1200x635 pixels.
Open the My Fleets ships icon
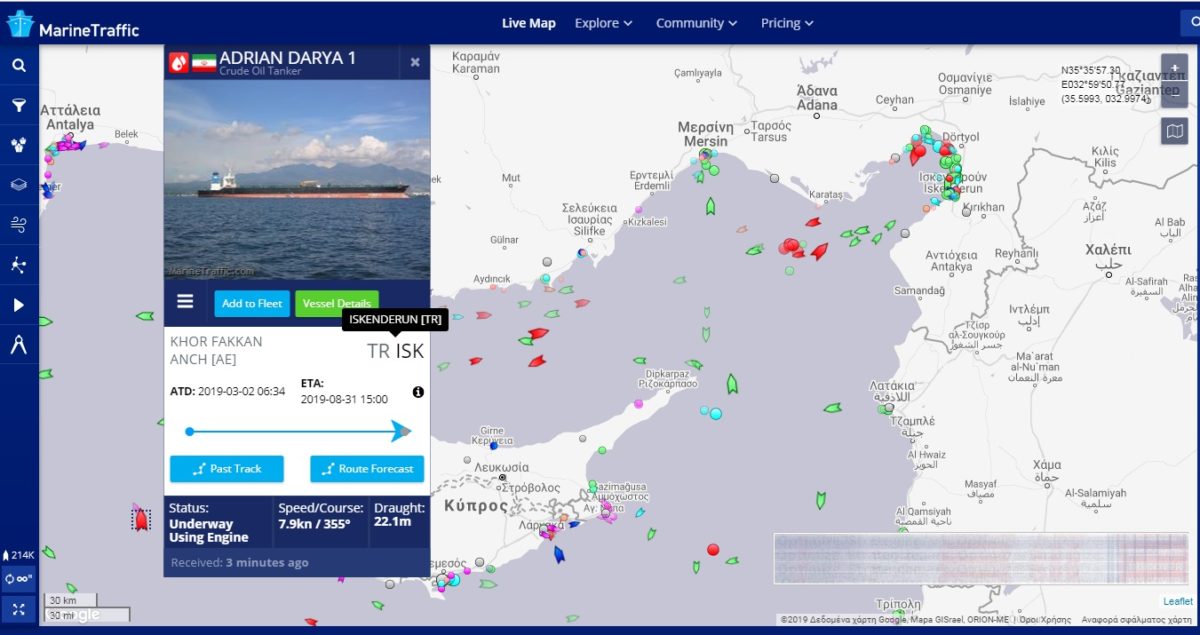coord(19,145)
